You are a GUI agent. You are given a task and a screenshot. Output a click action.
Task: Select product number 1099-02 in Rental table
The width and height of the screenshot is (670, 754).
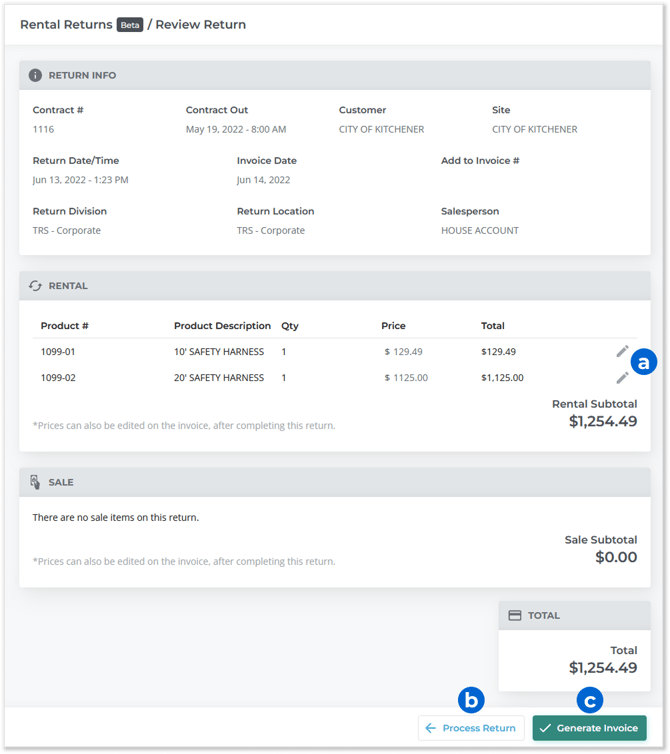[58, 378]
